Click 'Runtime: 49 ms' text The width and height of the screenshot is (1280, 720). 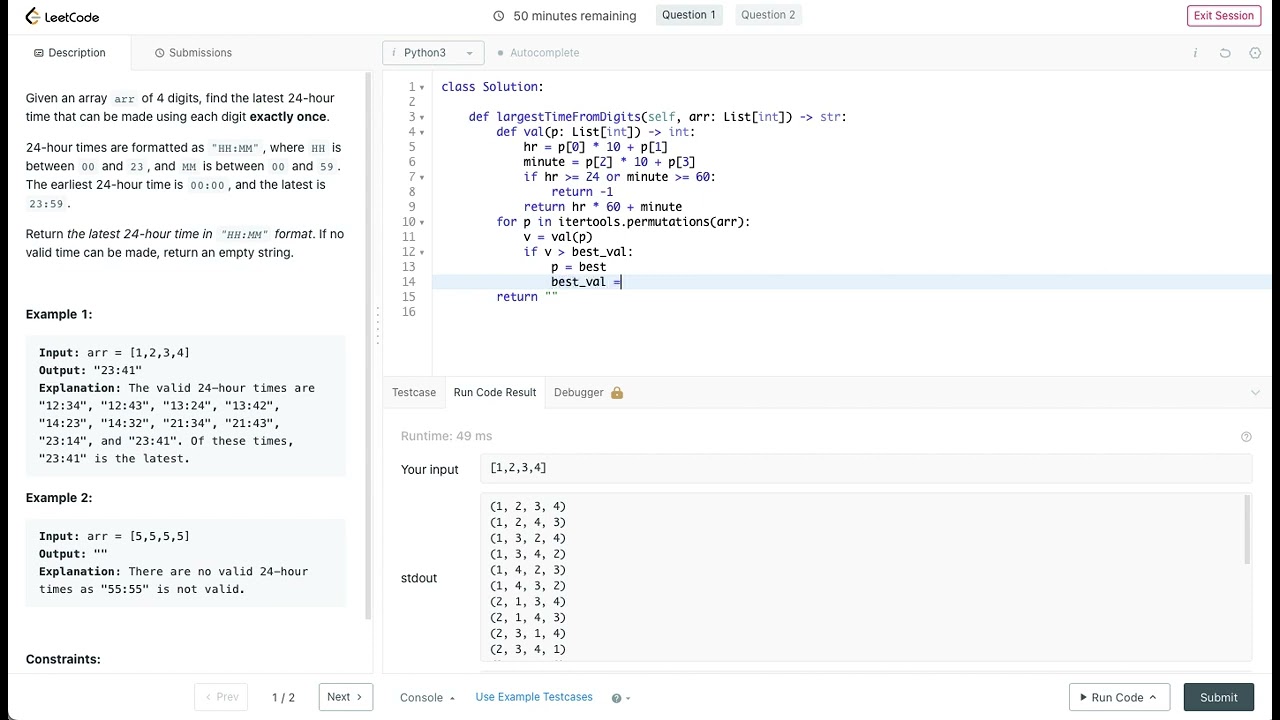click(446, 437)
